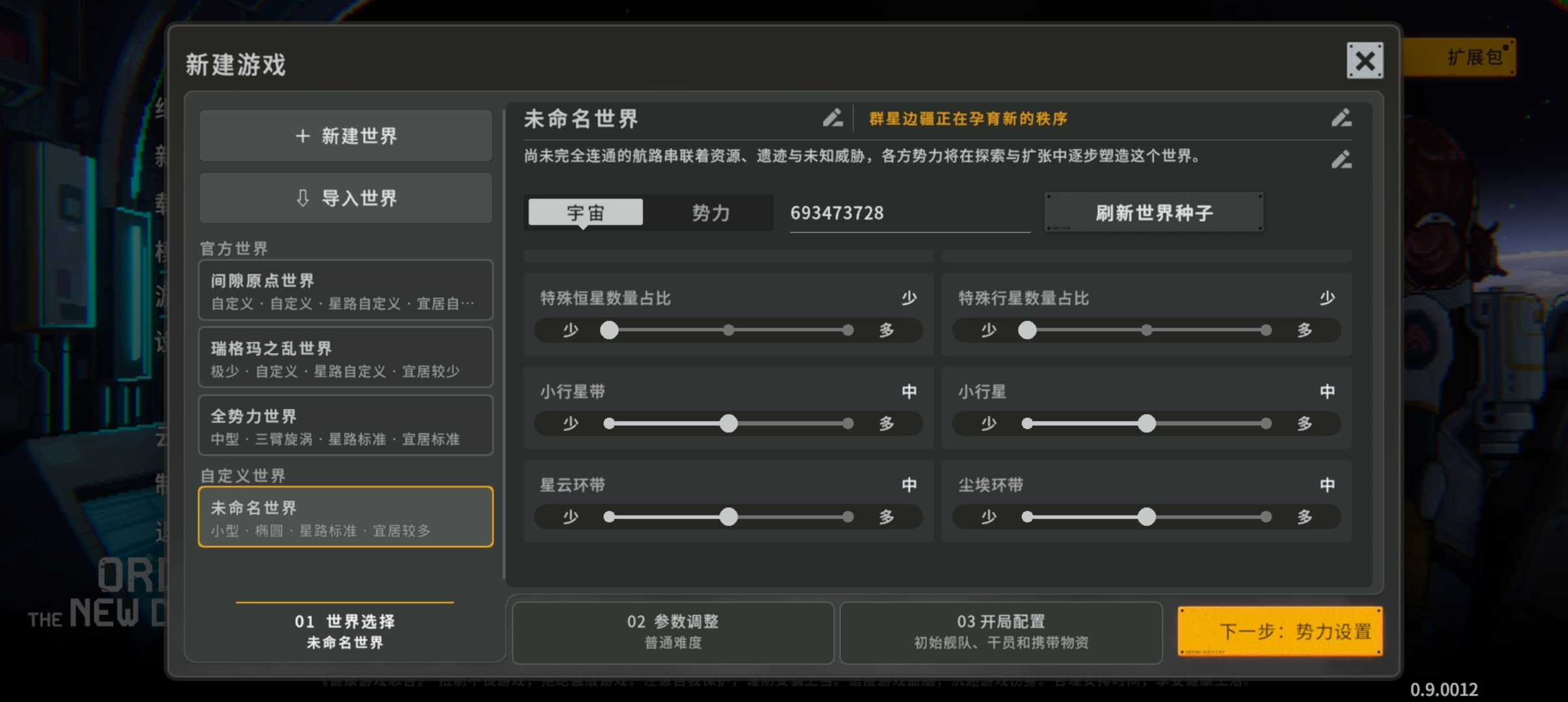The width and height of the screenshot is (1568, 702).
Task: Switch to 宇宙 tab
Action: tap(585, 213)
